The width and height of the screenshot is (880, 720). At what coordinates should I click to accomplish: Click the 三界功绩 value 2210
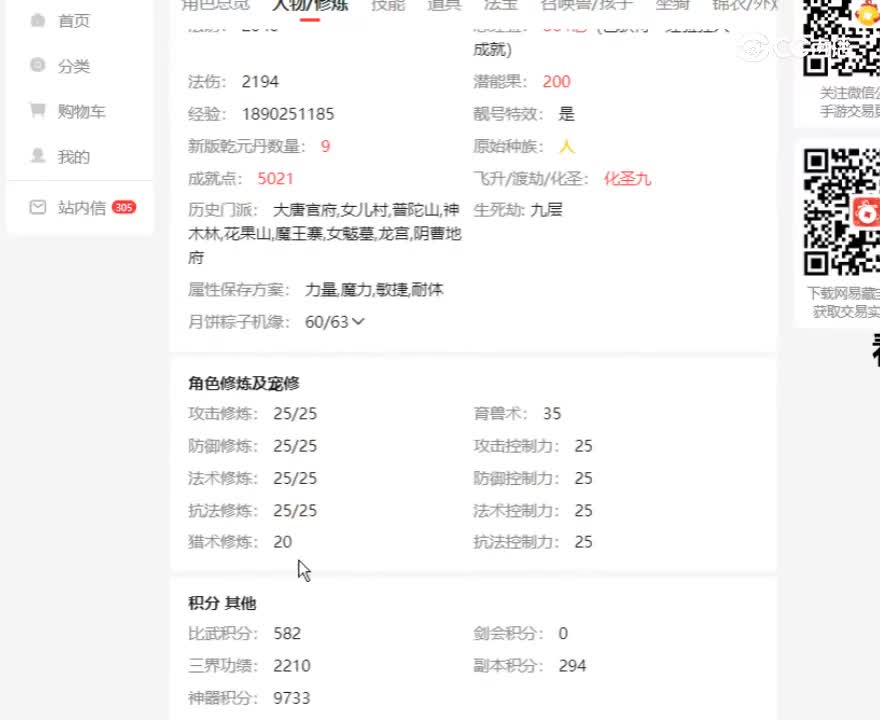(292, 666)
